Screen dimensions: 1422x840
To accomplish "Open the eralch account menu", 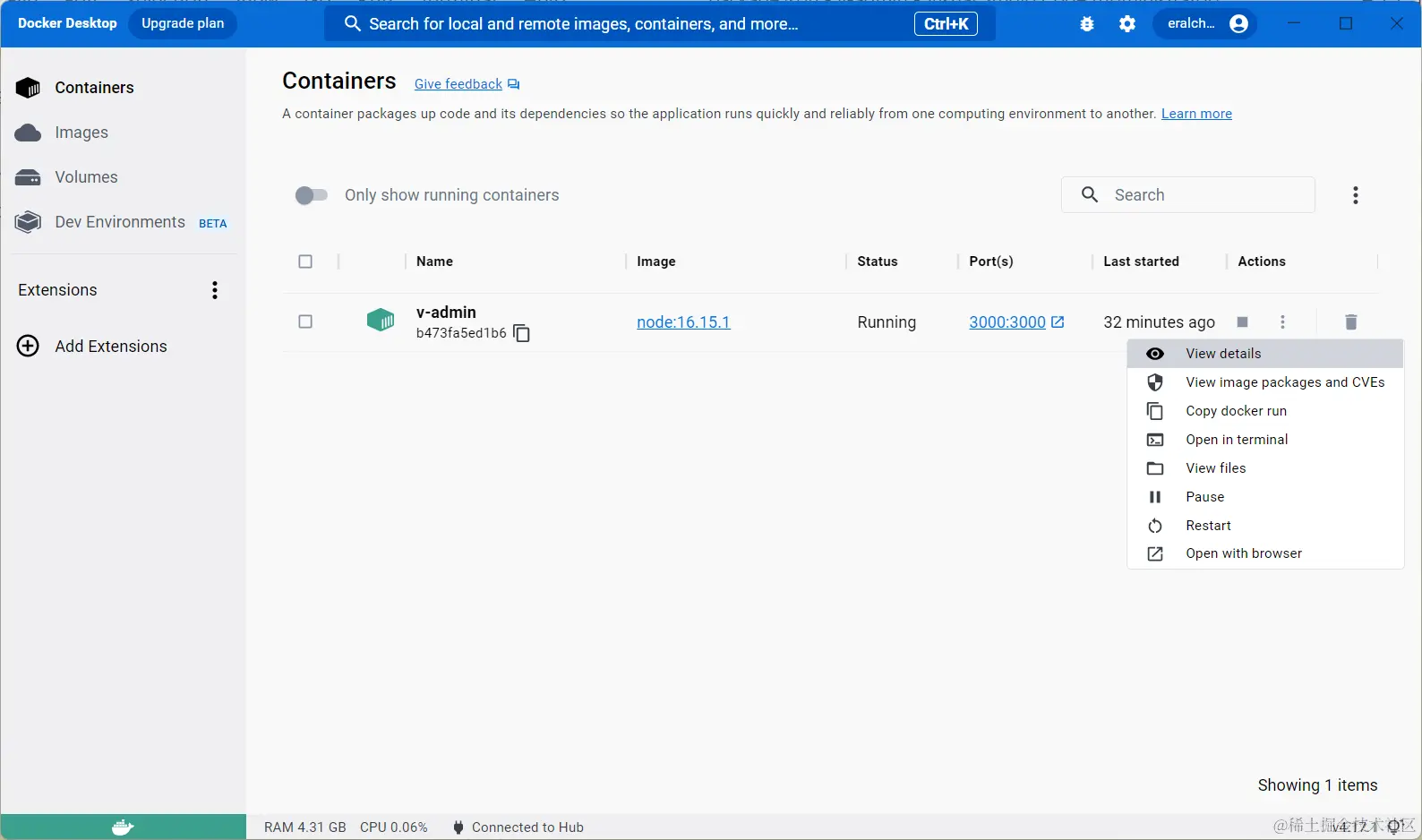I will click(x=1206, y=24).
